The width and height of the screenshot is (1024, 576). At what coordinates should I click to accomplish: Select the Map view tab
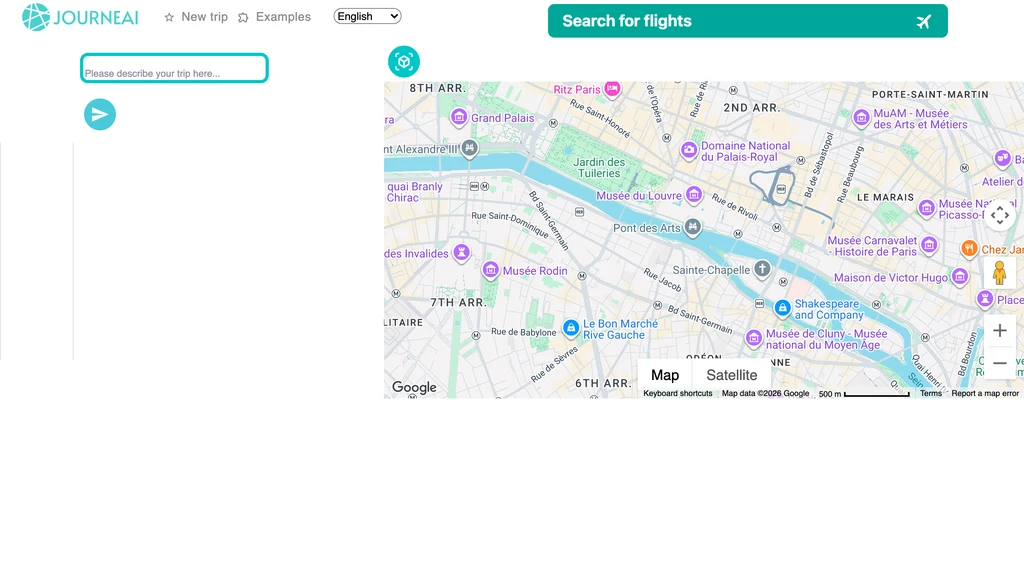click(665, 375)
